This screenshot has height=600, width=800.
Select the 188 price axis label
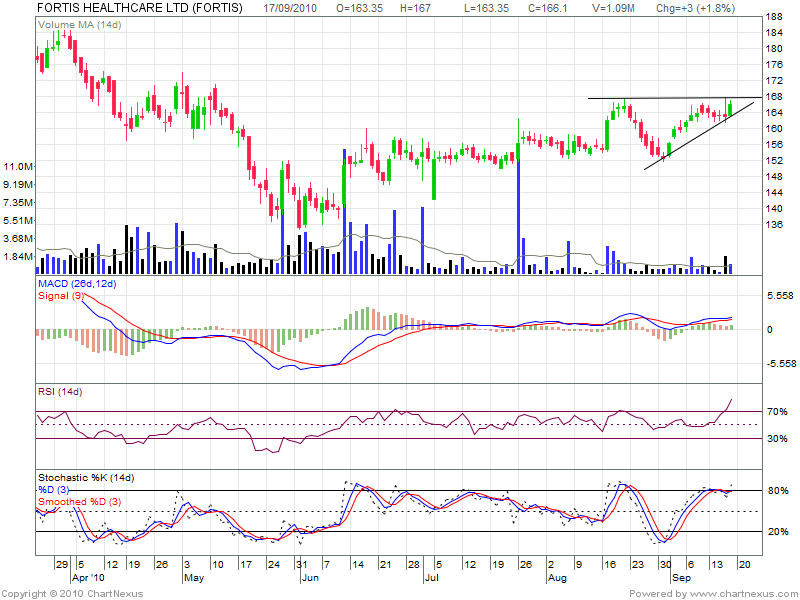point(773,18)
